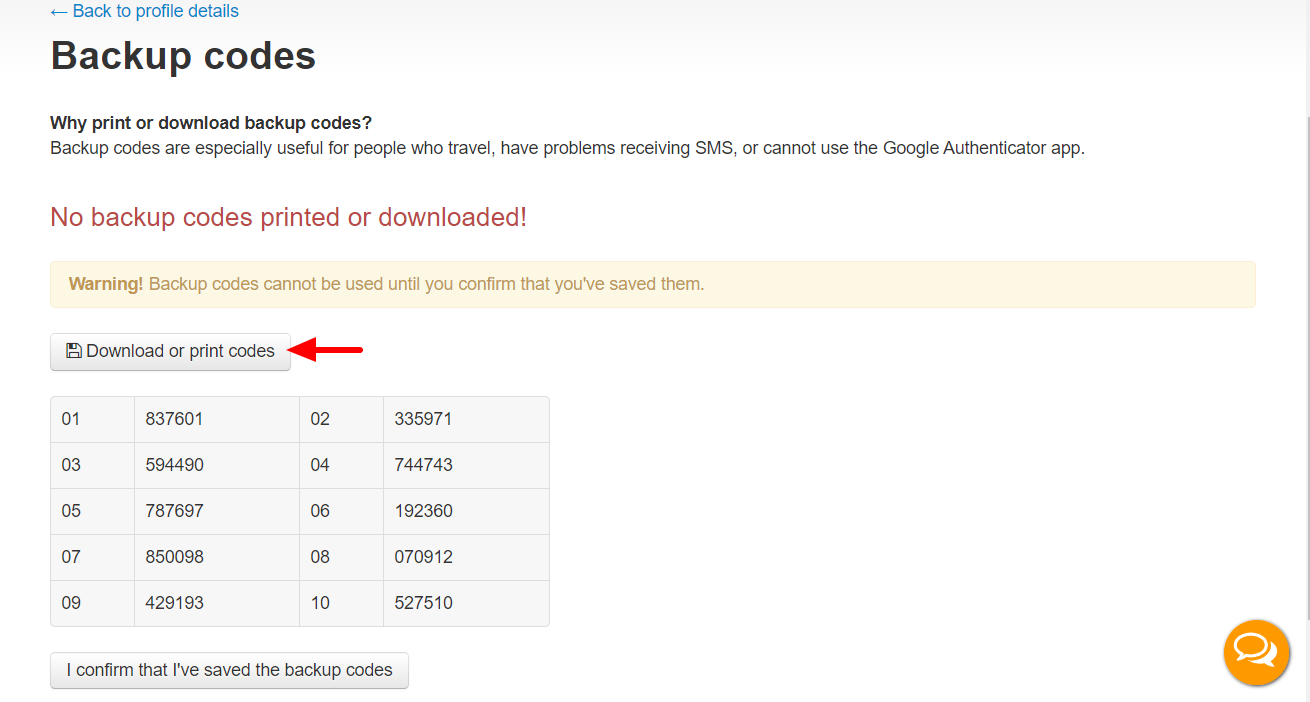The image size is (1310, 702).
Task: Click Download or print codes button
Action: coord(170,352)
